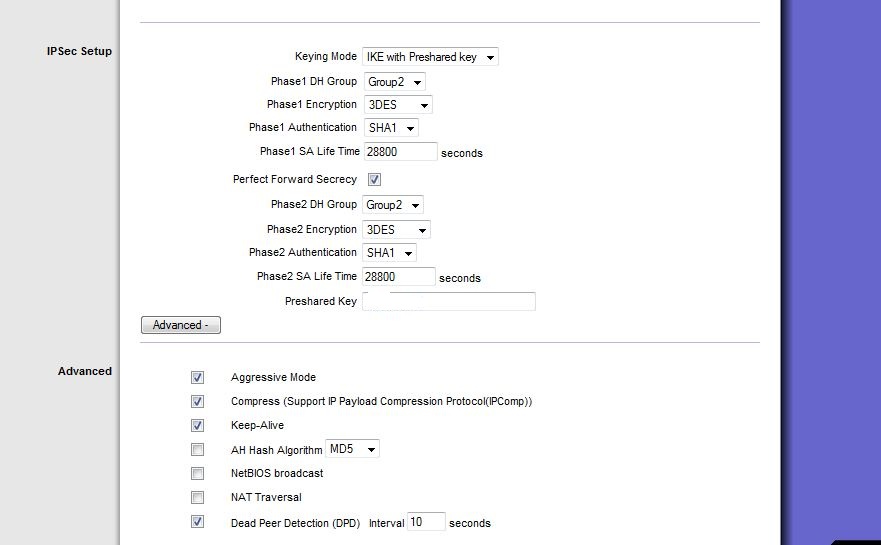
Task: Expand the Phase1 DH Group selector
Action: click(394, 81)
